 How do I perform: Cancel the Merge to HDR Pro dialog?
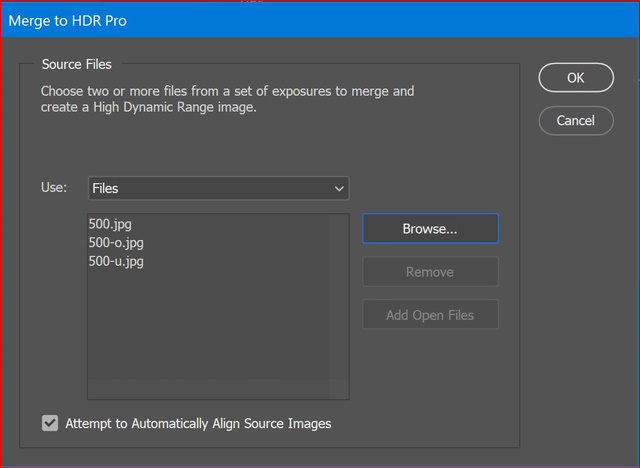(x=576, y=120)
